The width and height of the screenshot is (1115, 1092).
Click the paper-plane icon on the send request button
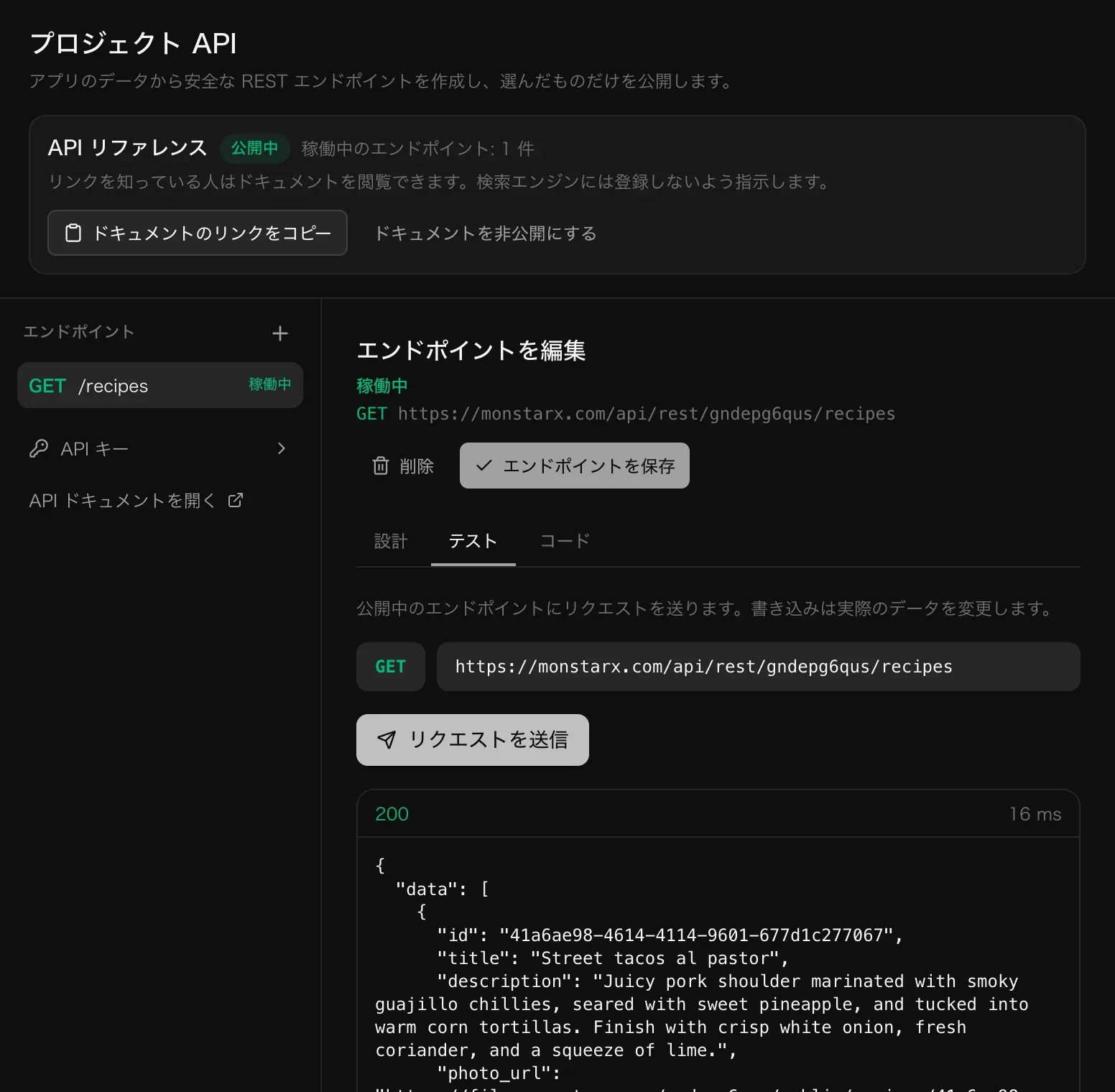[387, 740]
